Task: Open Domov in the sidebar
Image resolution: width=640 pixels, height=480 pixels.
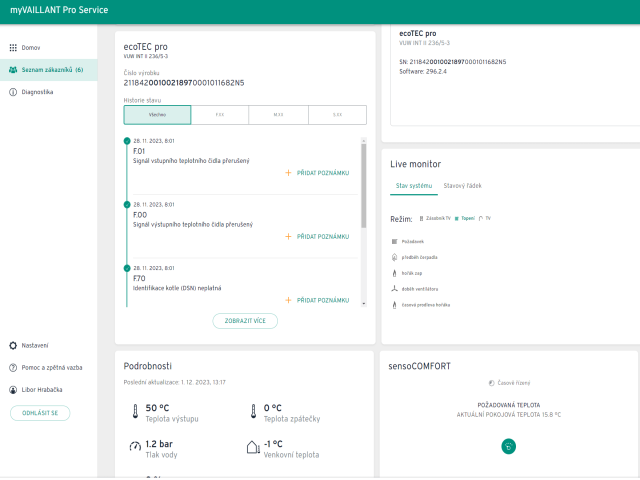Action: tap(49, 48)
